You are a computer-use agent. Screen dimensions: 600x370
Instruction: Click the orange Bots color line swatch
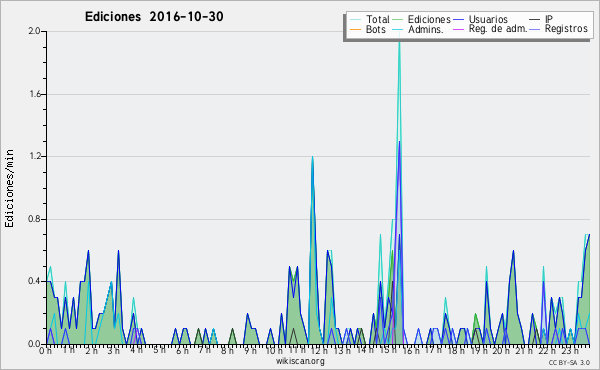pos(355,29)
